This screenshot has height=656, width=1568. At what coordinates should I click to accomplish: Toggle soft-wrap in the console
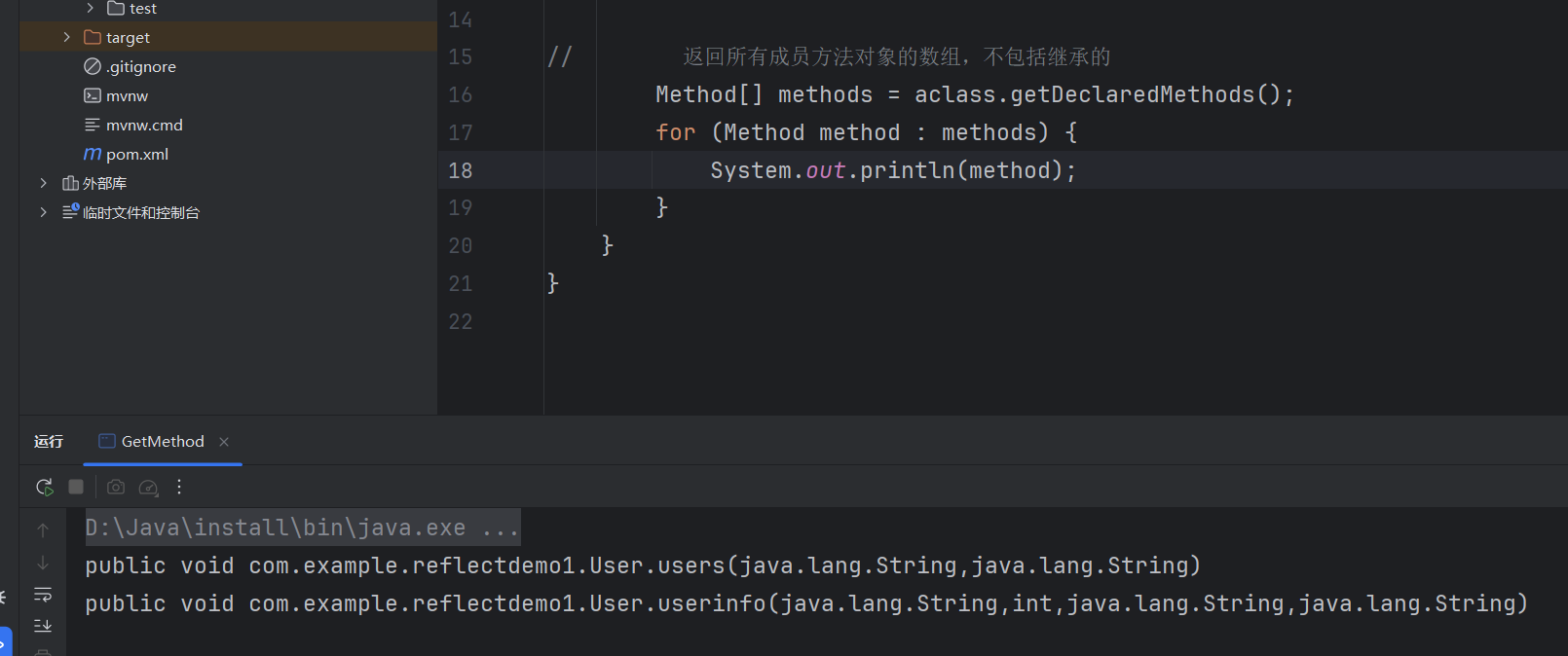(x=43, y=595)
